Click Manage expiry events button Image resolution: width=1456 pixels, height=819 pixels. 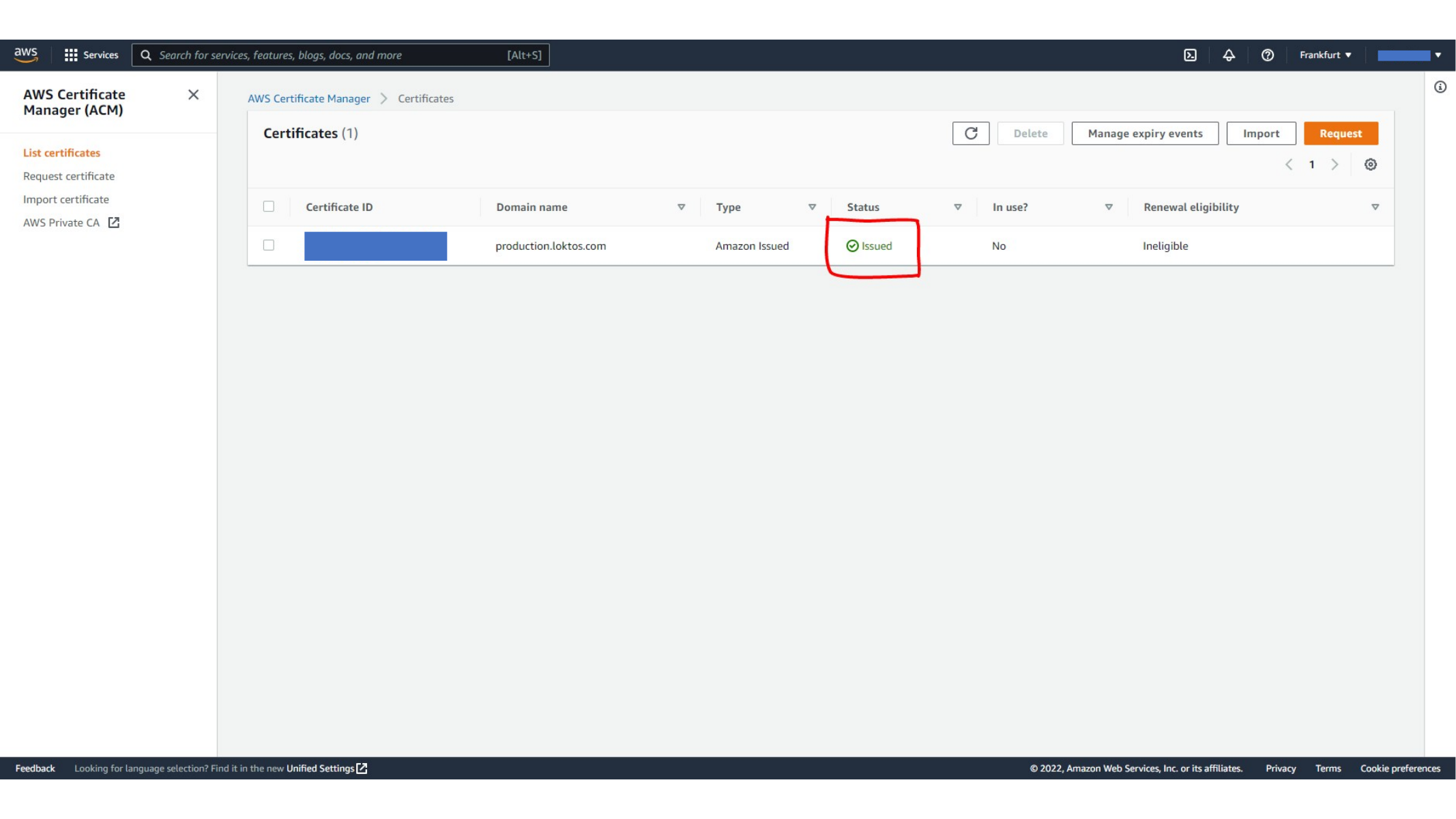click(1145, 134)
